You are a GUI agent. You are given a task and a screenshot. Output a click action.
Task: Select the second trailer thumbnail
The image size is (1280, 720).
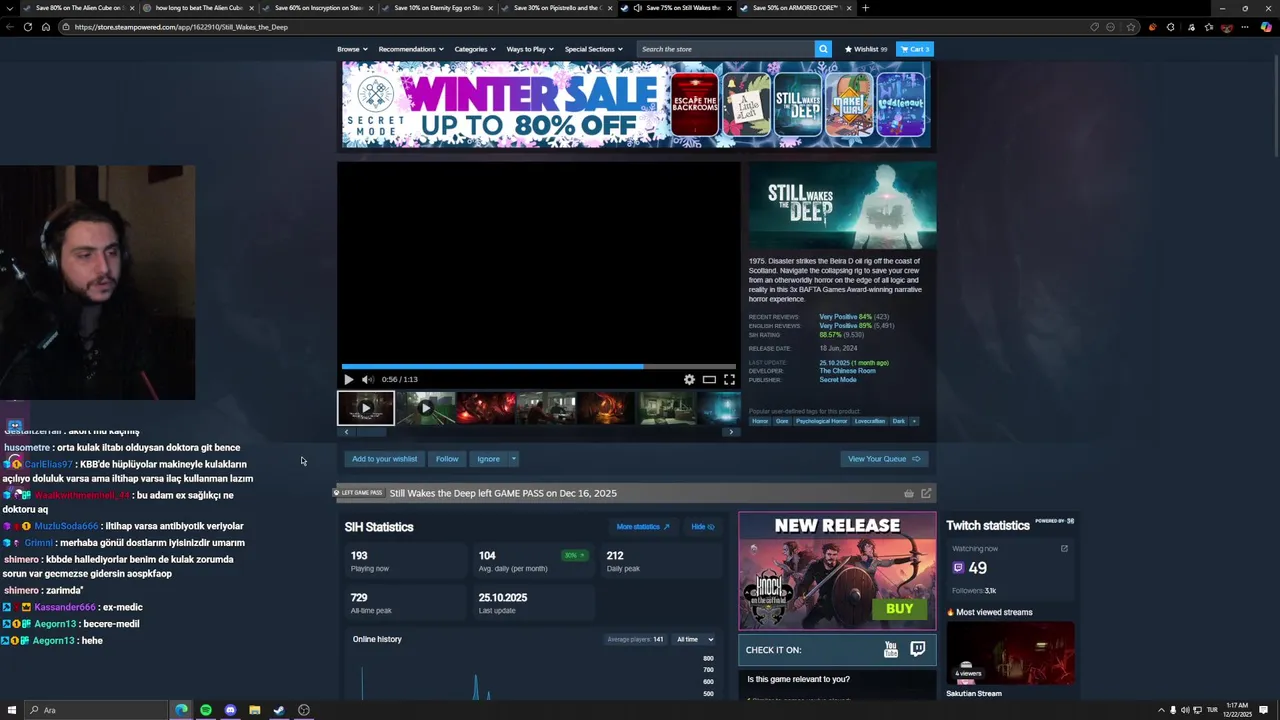coord(426,408)
